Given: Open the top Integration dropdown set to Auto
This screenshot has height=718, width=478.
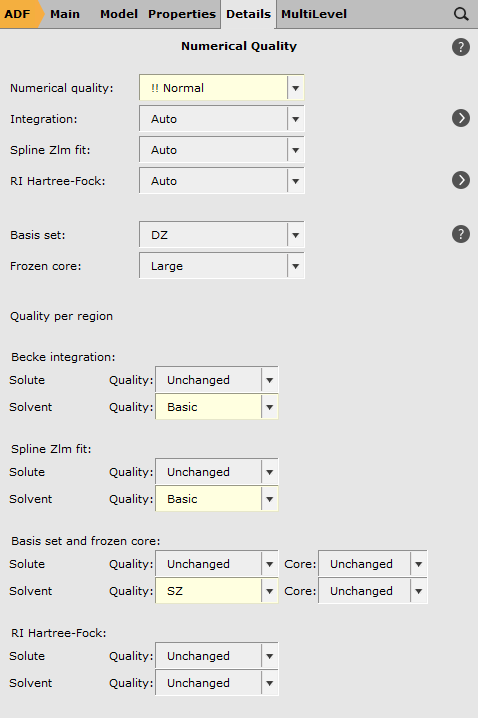Looking at the screenshot, I should [222, 119].
